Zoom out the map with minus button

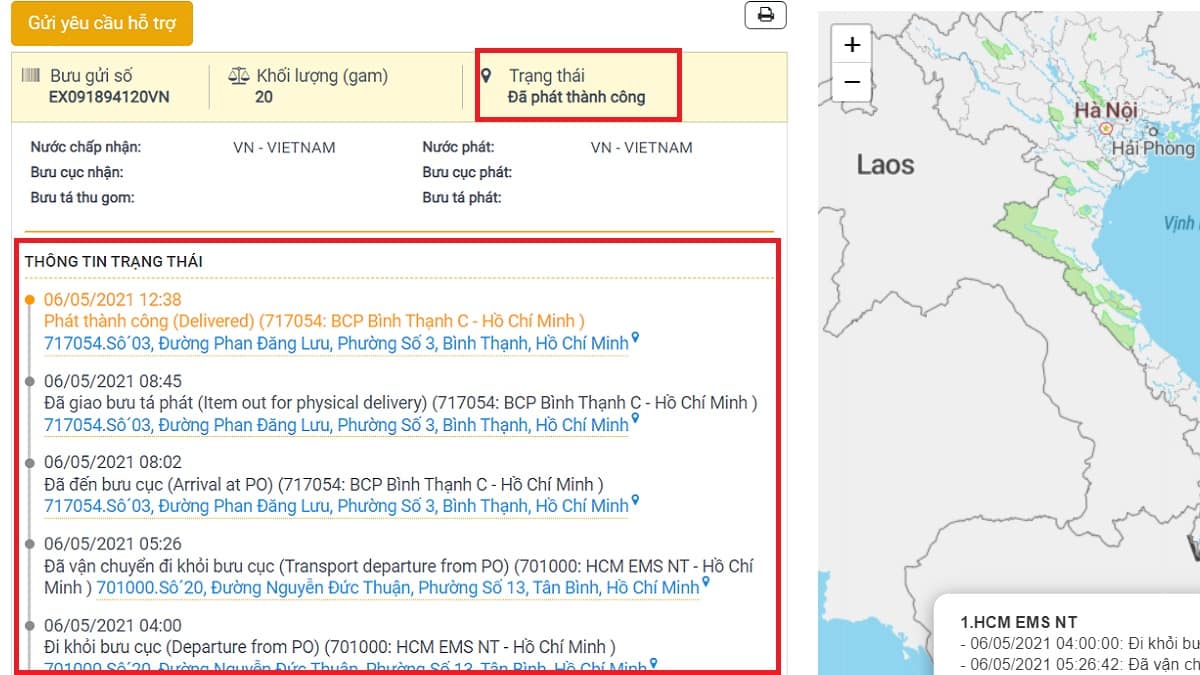click(852, 82)
